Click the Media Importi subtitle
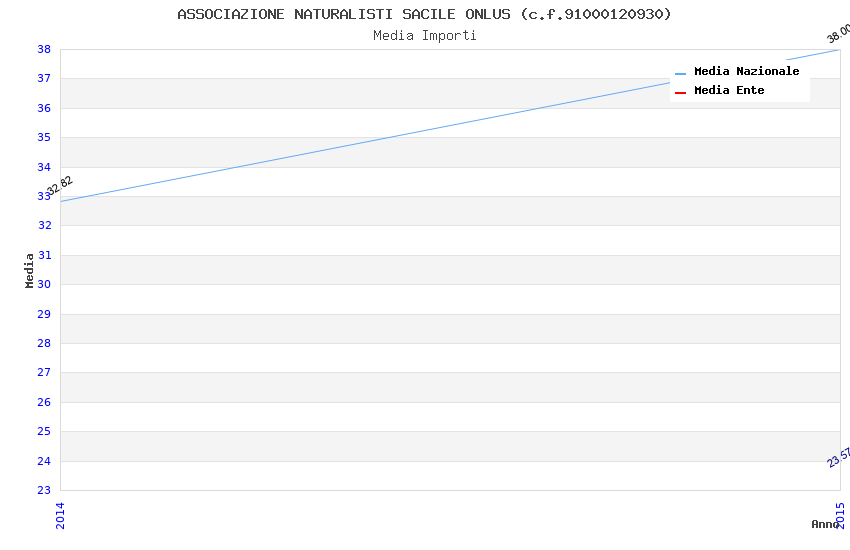 pos(424,36)
